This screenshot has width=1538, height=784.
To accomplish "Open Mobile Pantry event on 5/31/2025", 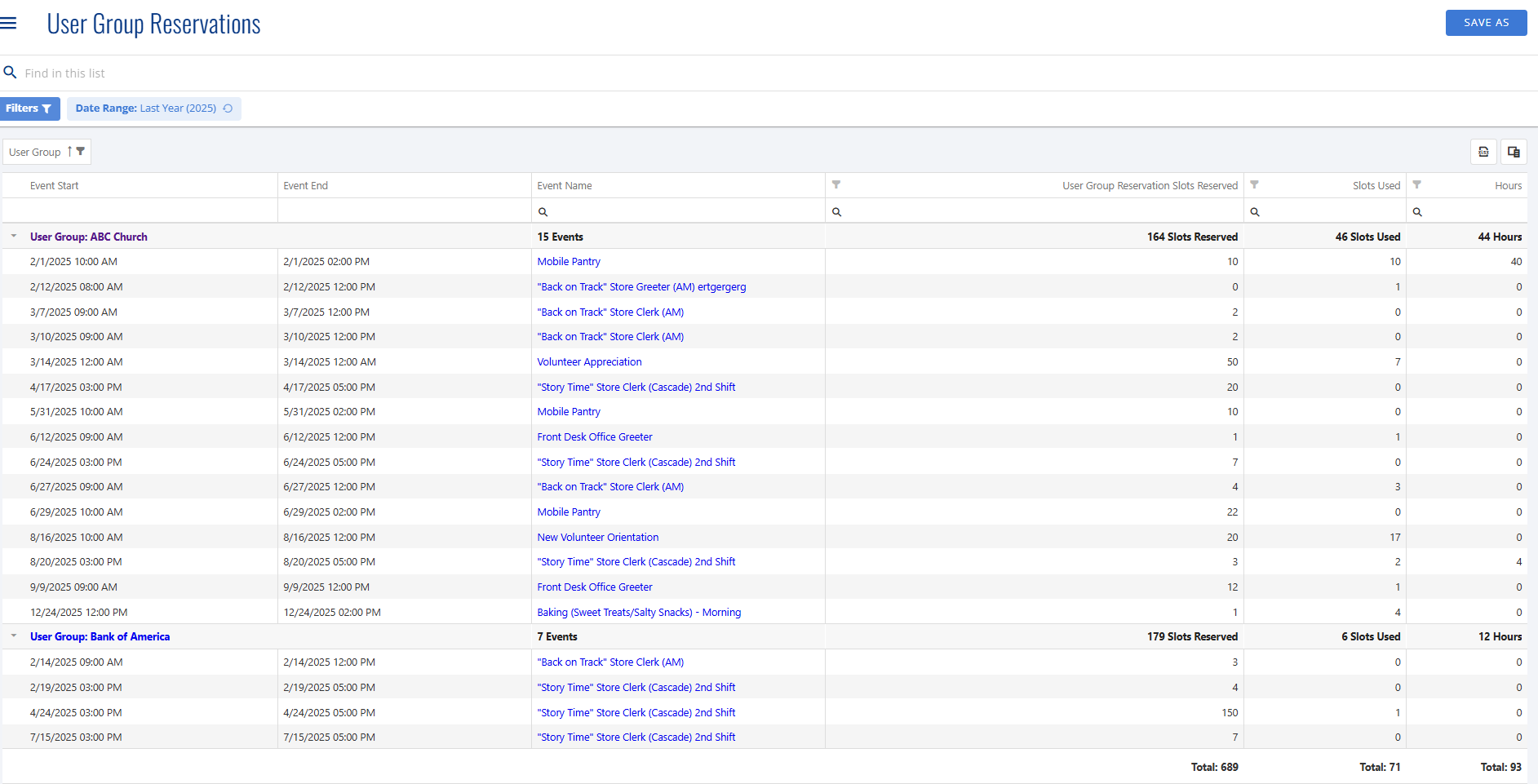I will [569, 412].
